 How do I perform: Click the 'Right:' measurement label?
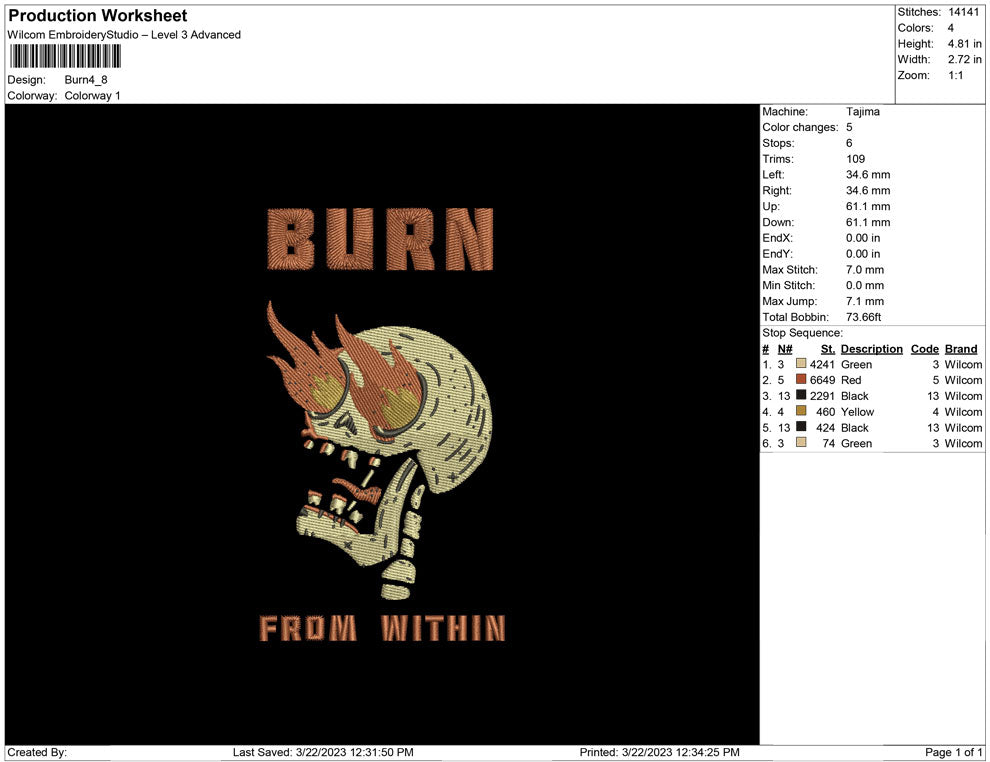click(777, 190)
